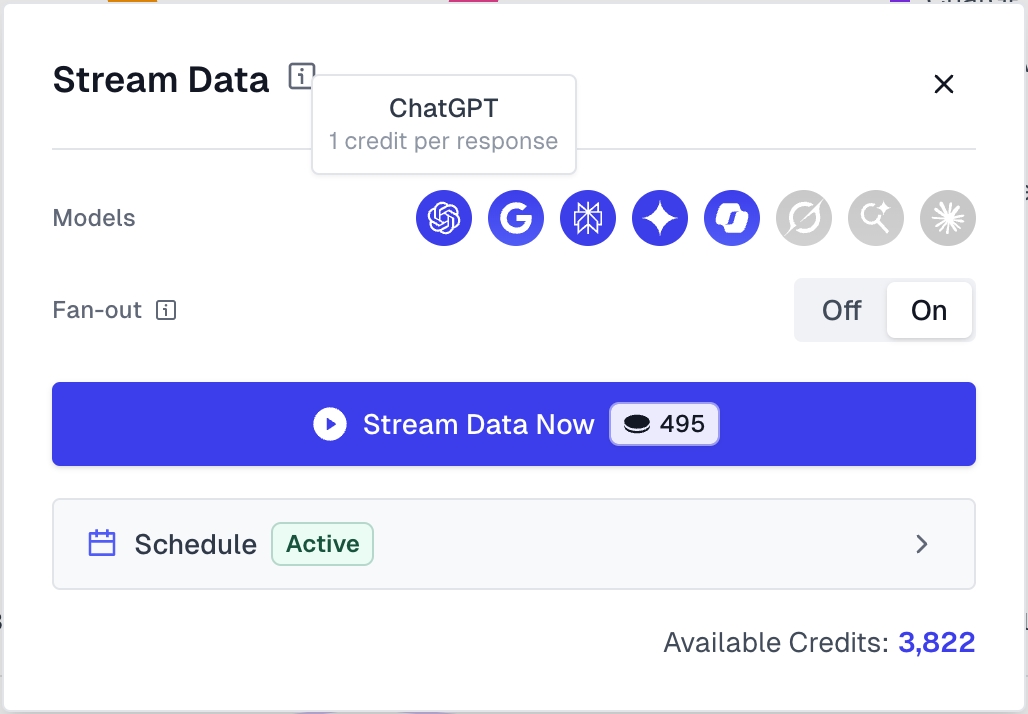Enable the greyed-out AI search magnifier icon
Viewport: 1028px width, 714px height.
tap(876, 218)
